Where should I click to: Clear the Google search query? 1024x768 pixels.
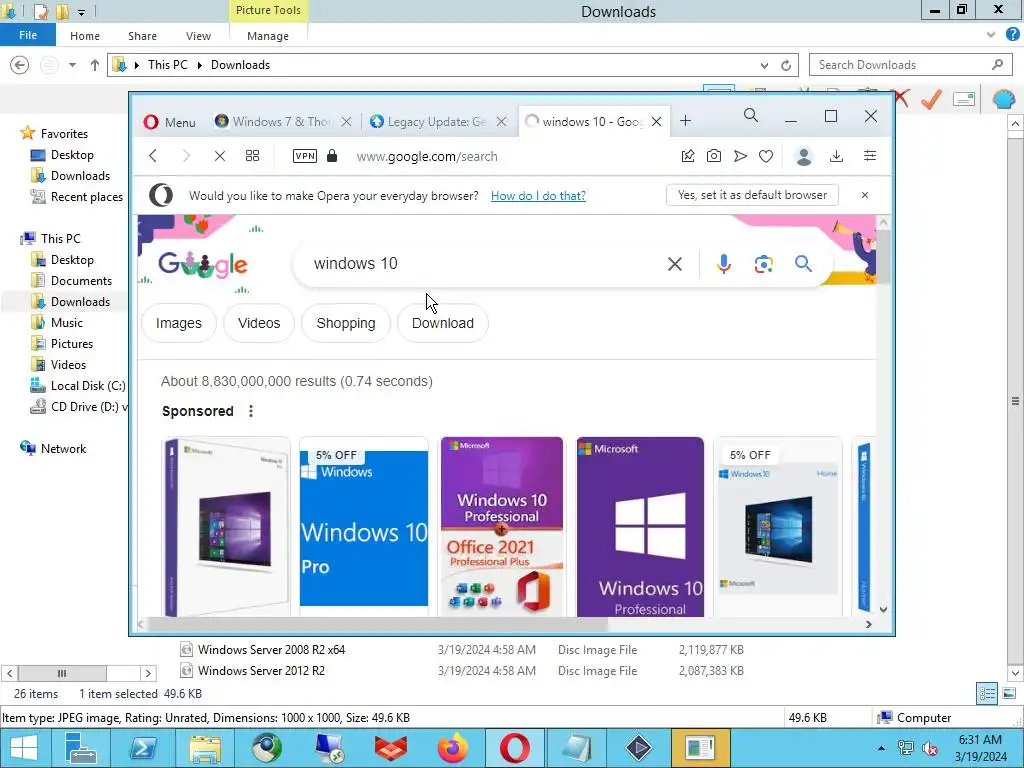point(675,264)
